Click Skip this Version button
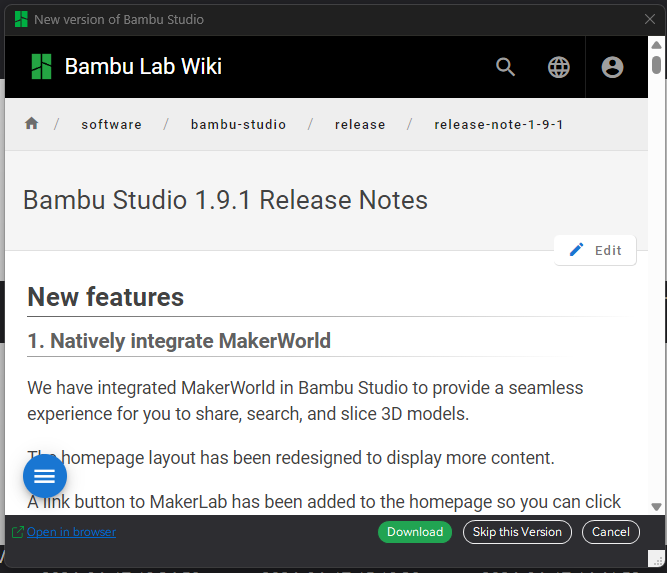The image size is (667, 573). (517, 532)
